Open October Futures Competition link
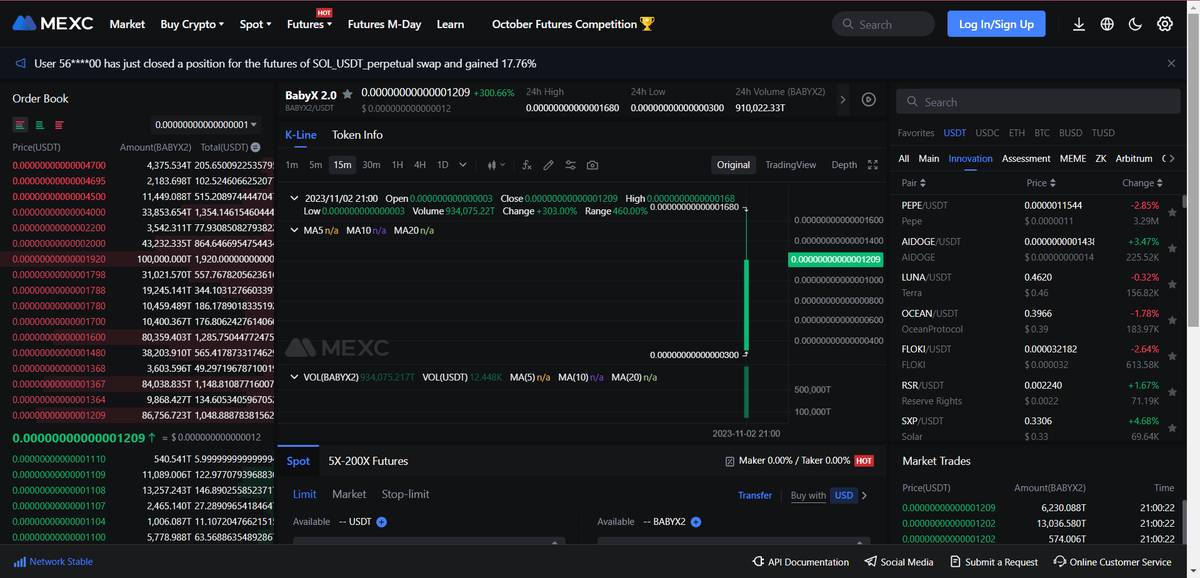Screen dimensions: 1200x578 pyautogui.click(x=573, y=24)
